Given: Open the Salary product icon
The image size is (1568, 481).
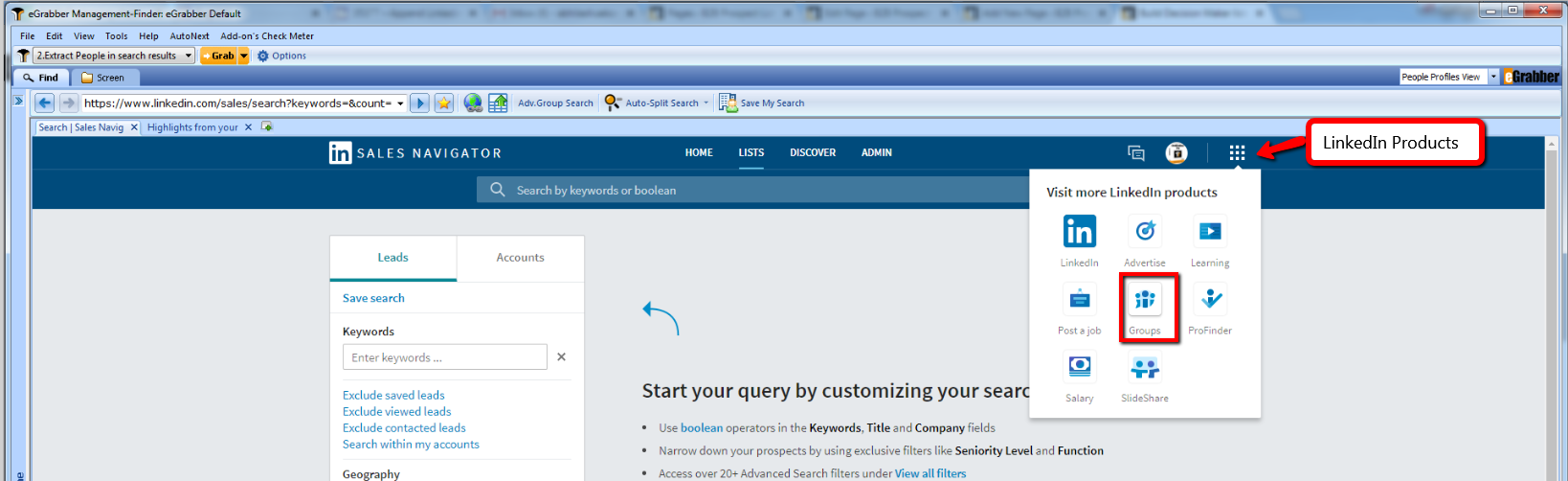Looking at the screenshot, I should pyautogui.click(x=1079, y=366).
